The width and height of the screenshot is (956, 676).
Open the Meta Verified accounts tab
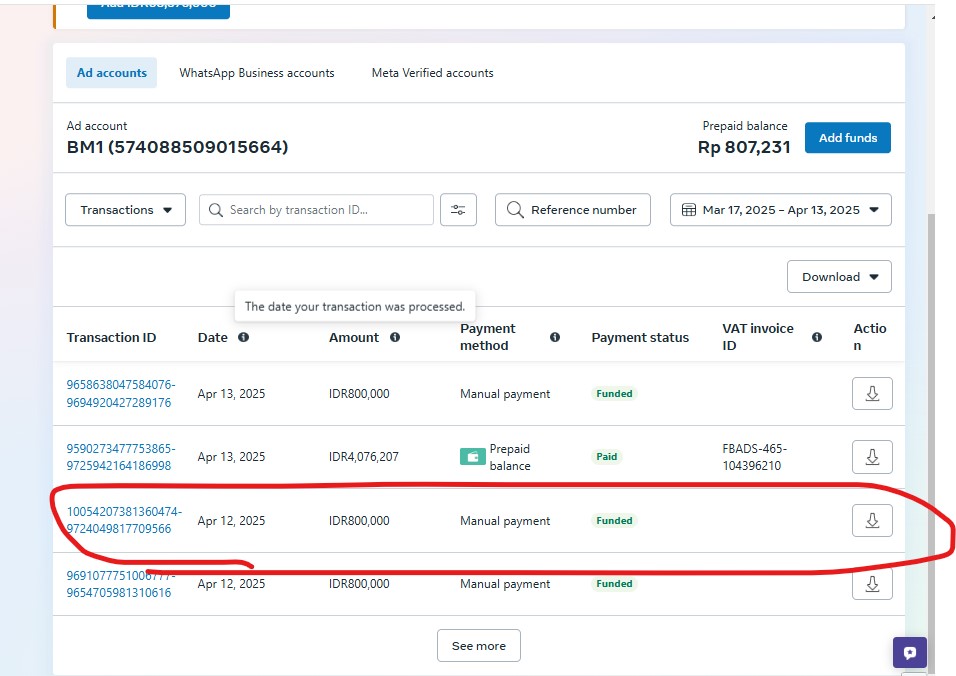(432, 73)
